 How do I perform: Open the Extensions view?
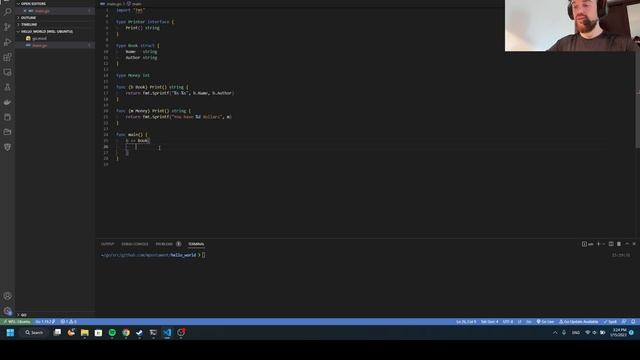(x=7, y=57)
